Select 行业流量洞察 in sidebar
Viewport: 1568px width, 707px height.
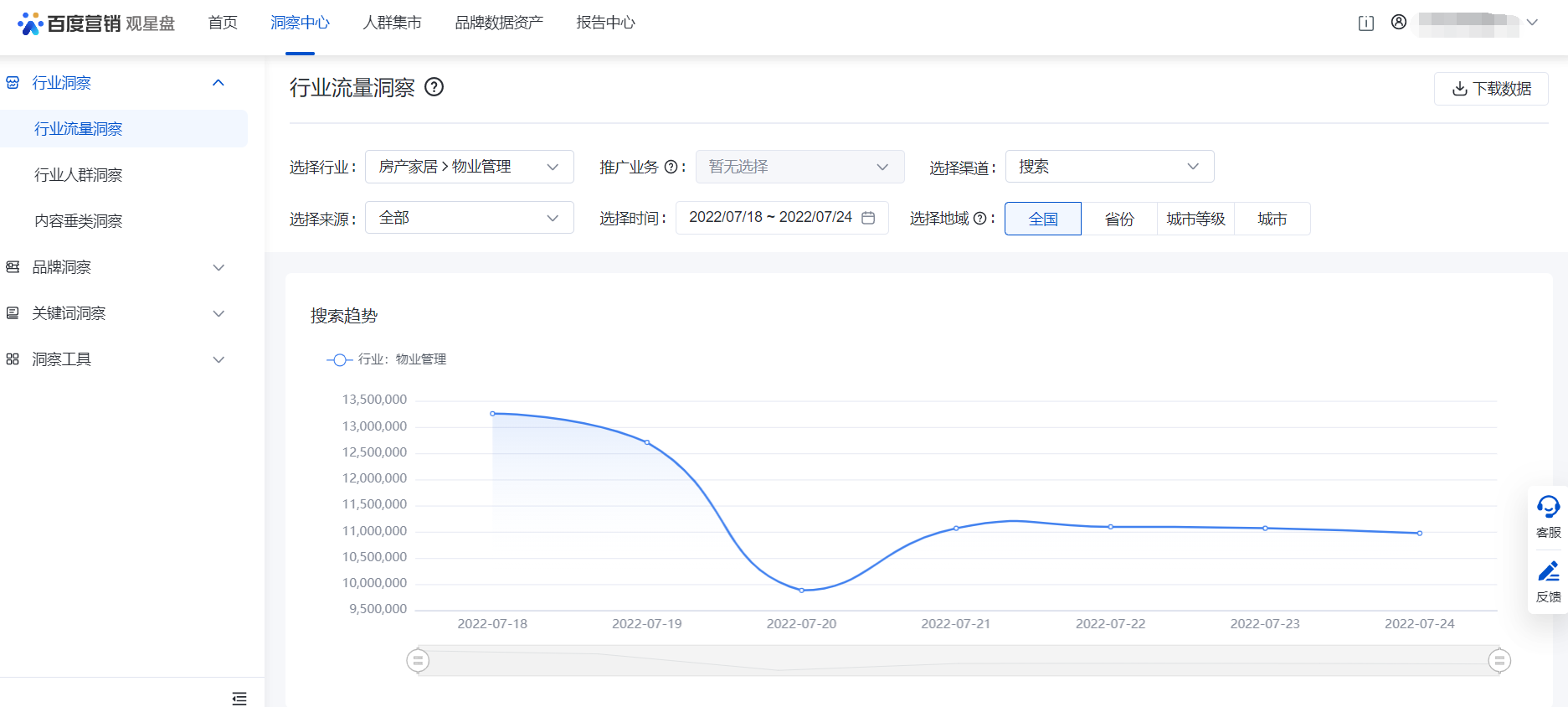[x=124, y=129]
